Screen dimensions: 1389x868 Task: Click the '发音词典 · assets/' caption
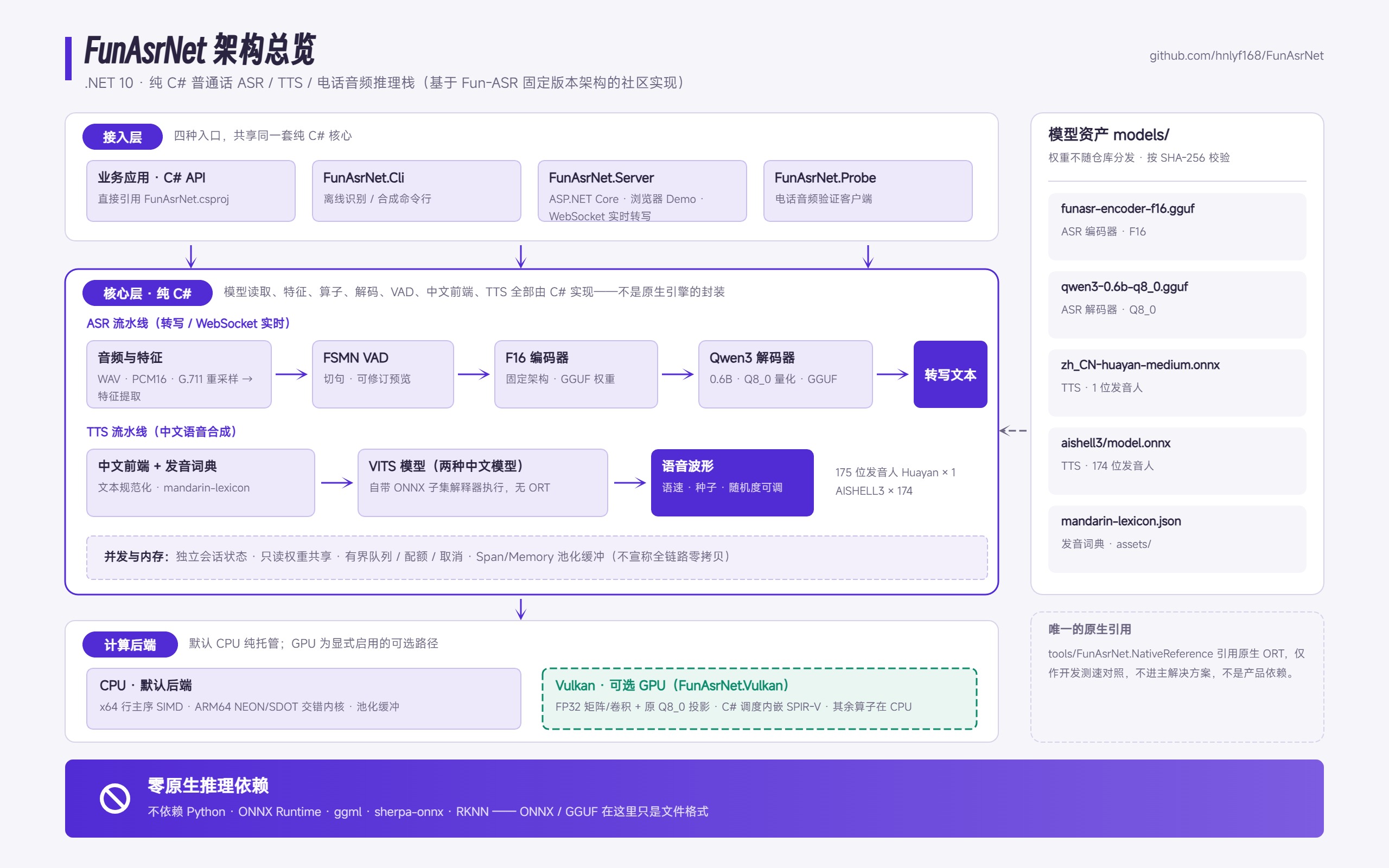click(1105, 544)
